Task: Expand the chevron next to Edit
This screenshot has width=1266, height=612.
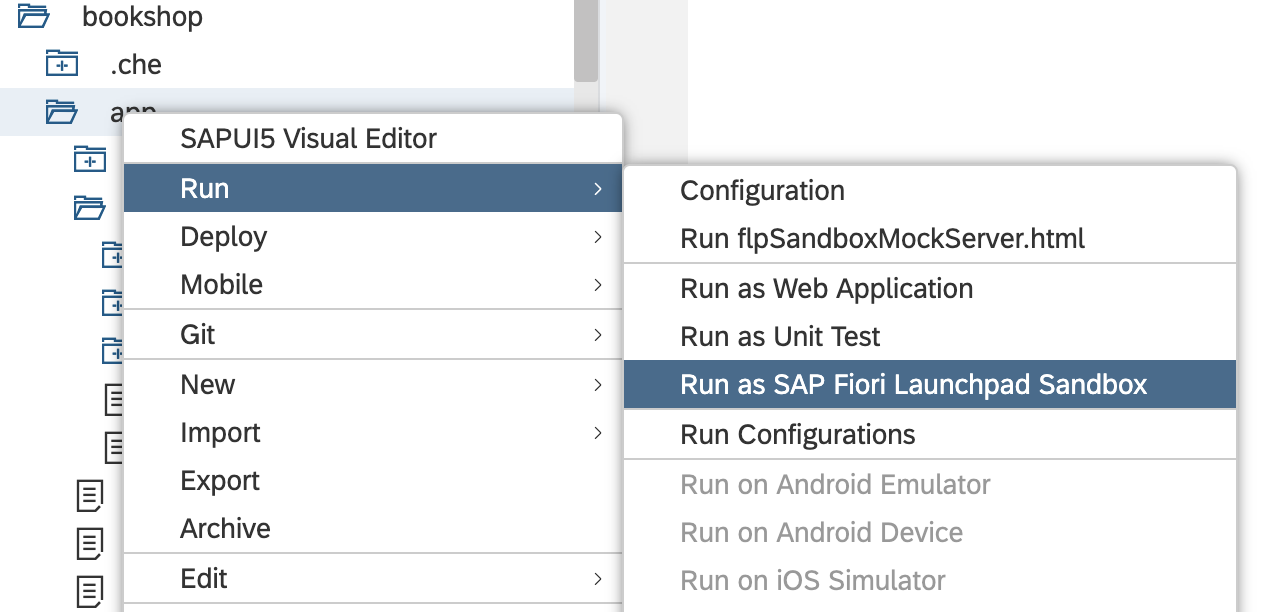Action: [x=597, y=578]
